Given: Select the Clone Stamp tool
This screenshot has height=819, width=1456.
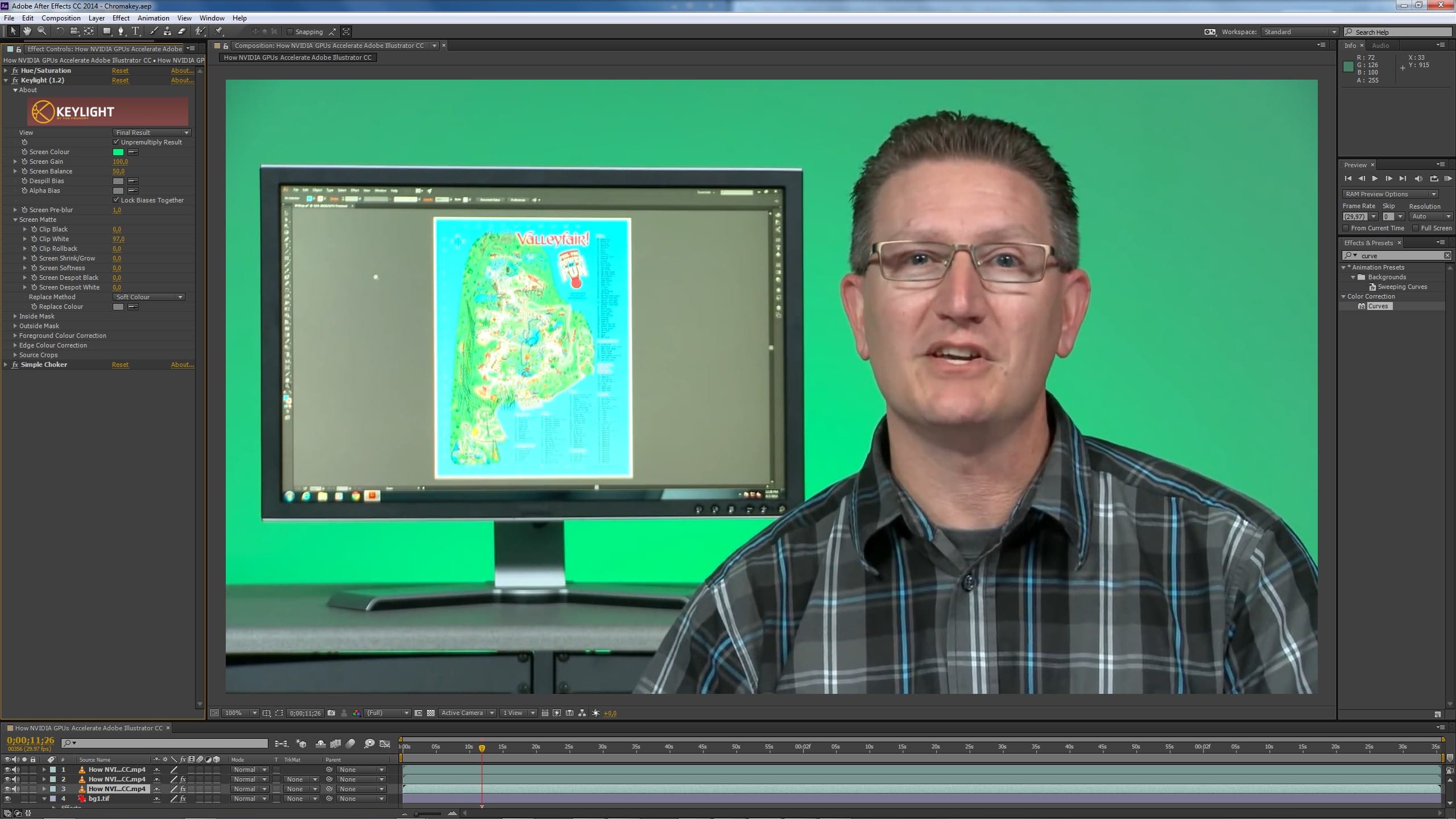Looking at the screenshot, I should [x=167, y=31].
